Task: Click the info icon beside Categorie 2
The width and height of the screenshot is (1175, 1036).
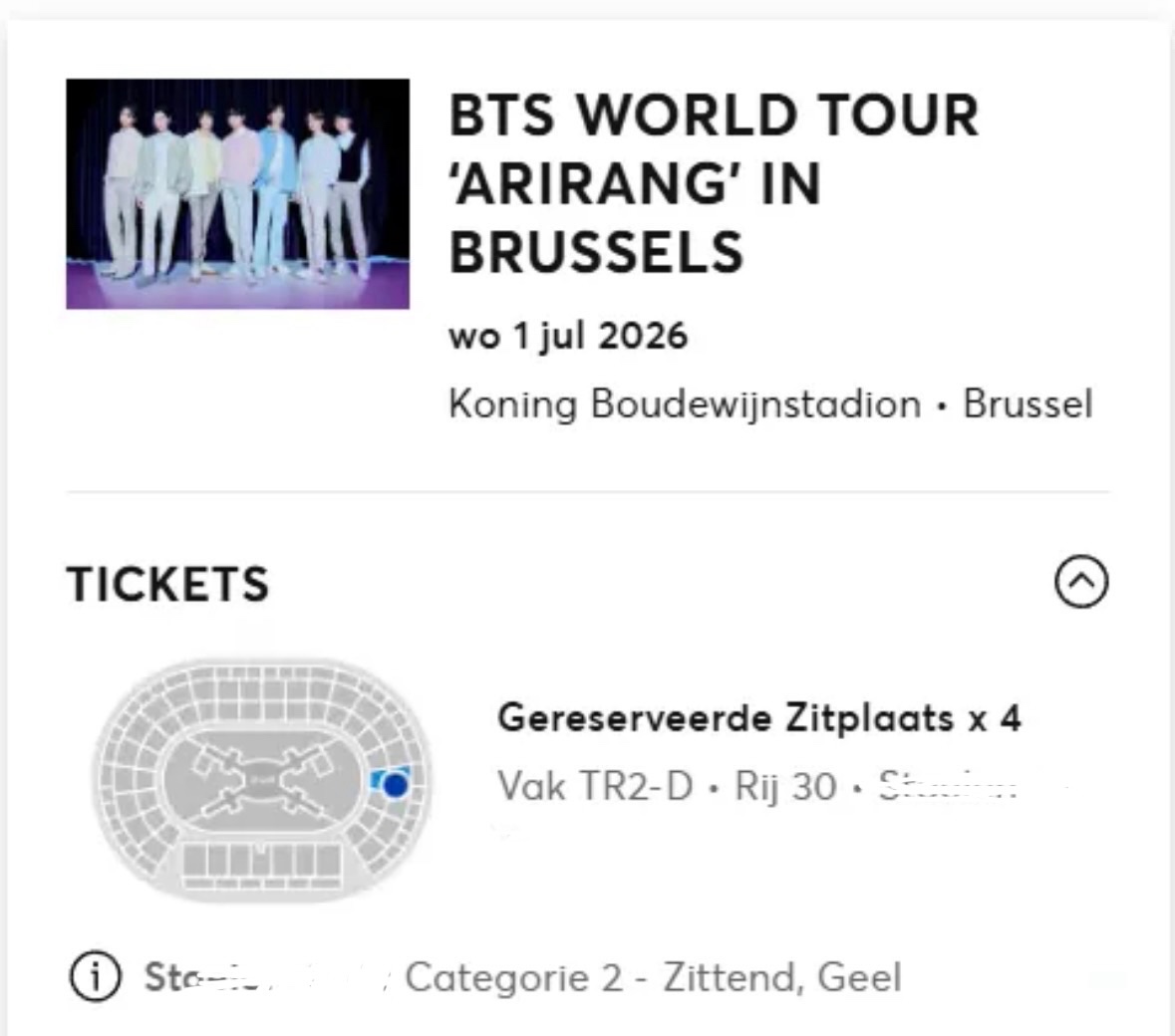Action: [96, 977]
